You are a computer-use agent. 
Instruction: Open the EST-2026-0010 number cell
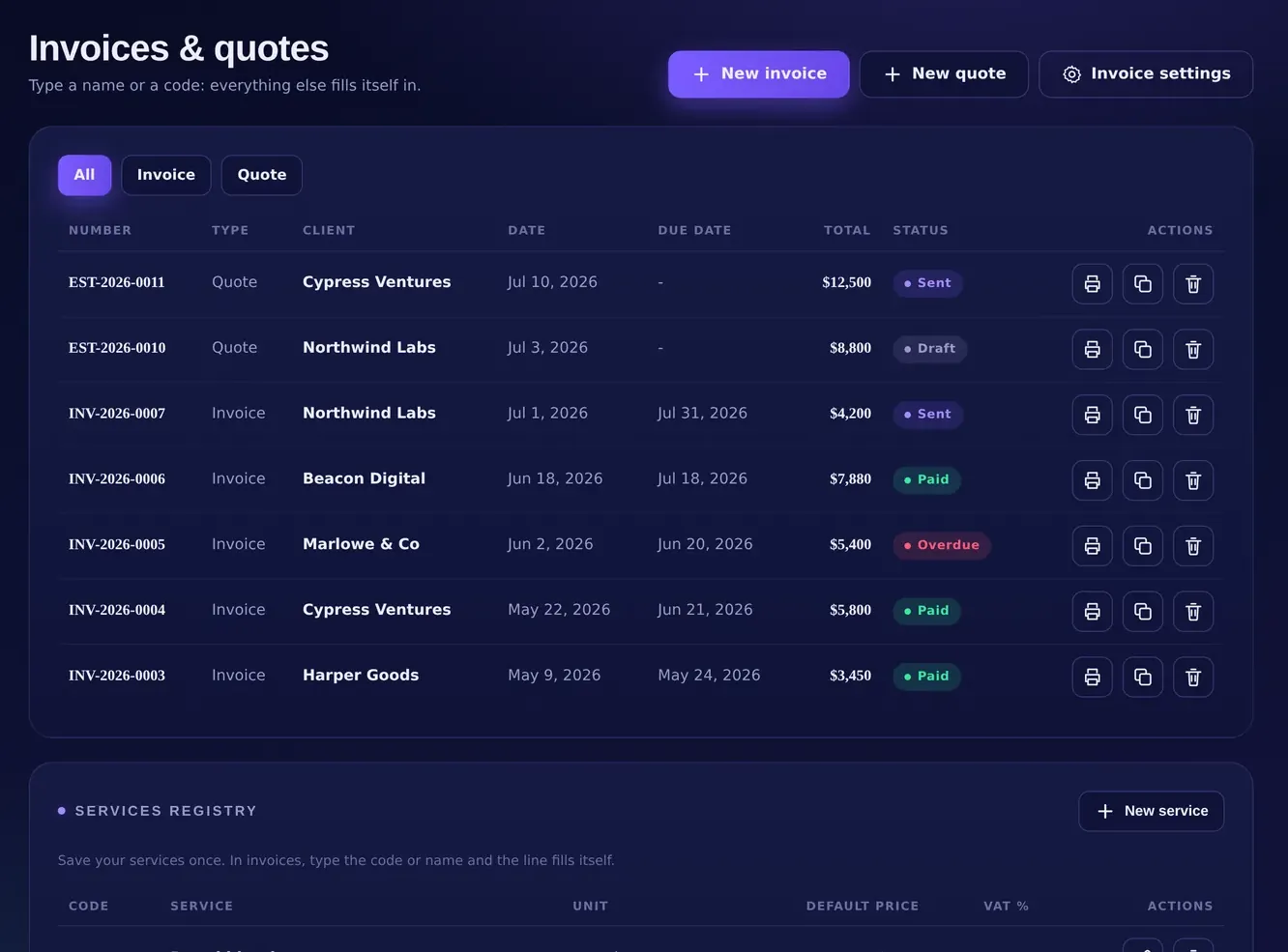(117, 348)
